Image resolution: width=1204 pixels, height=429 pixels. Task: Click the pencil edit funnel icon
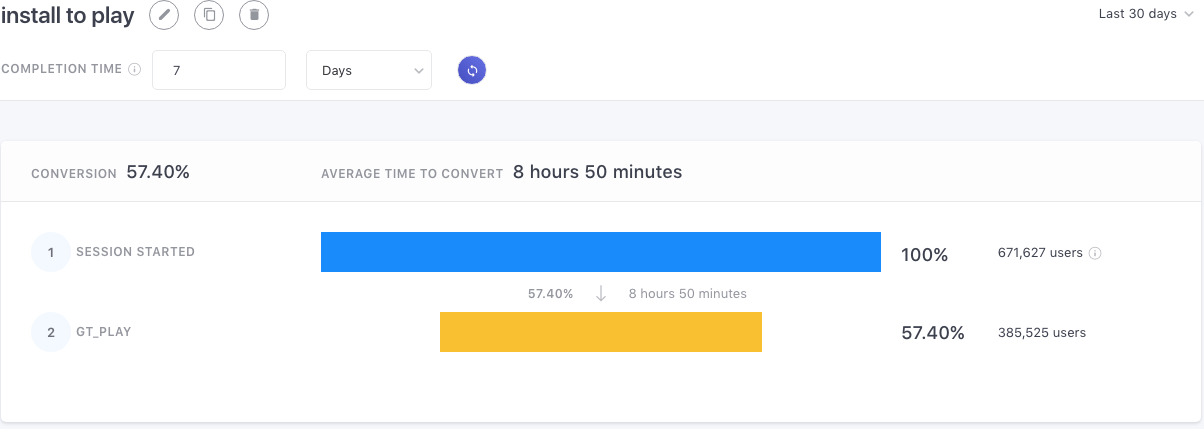164,15
